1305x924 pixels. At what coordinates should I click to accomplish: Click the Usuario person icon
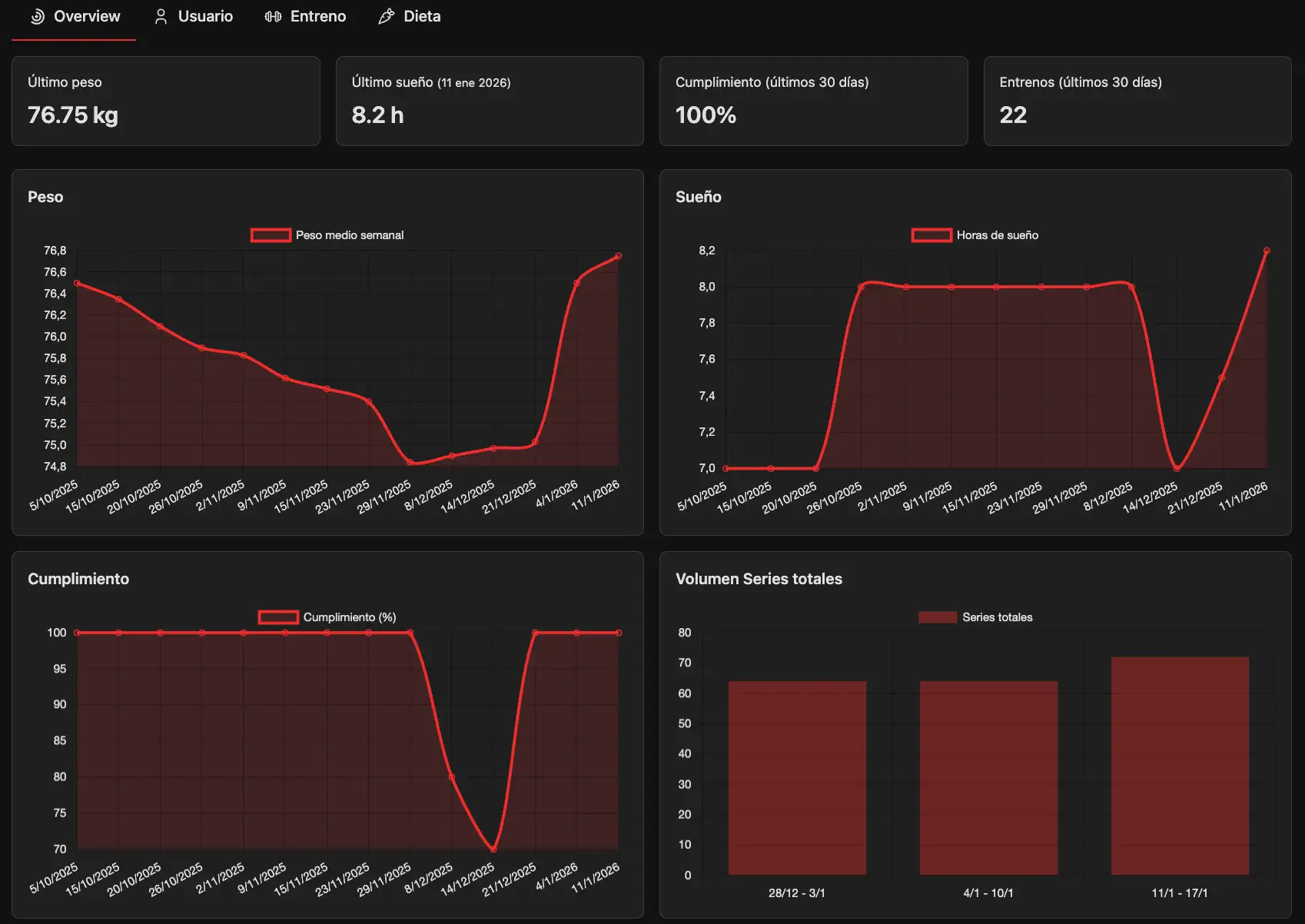pos(161,17)
